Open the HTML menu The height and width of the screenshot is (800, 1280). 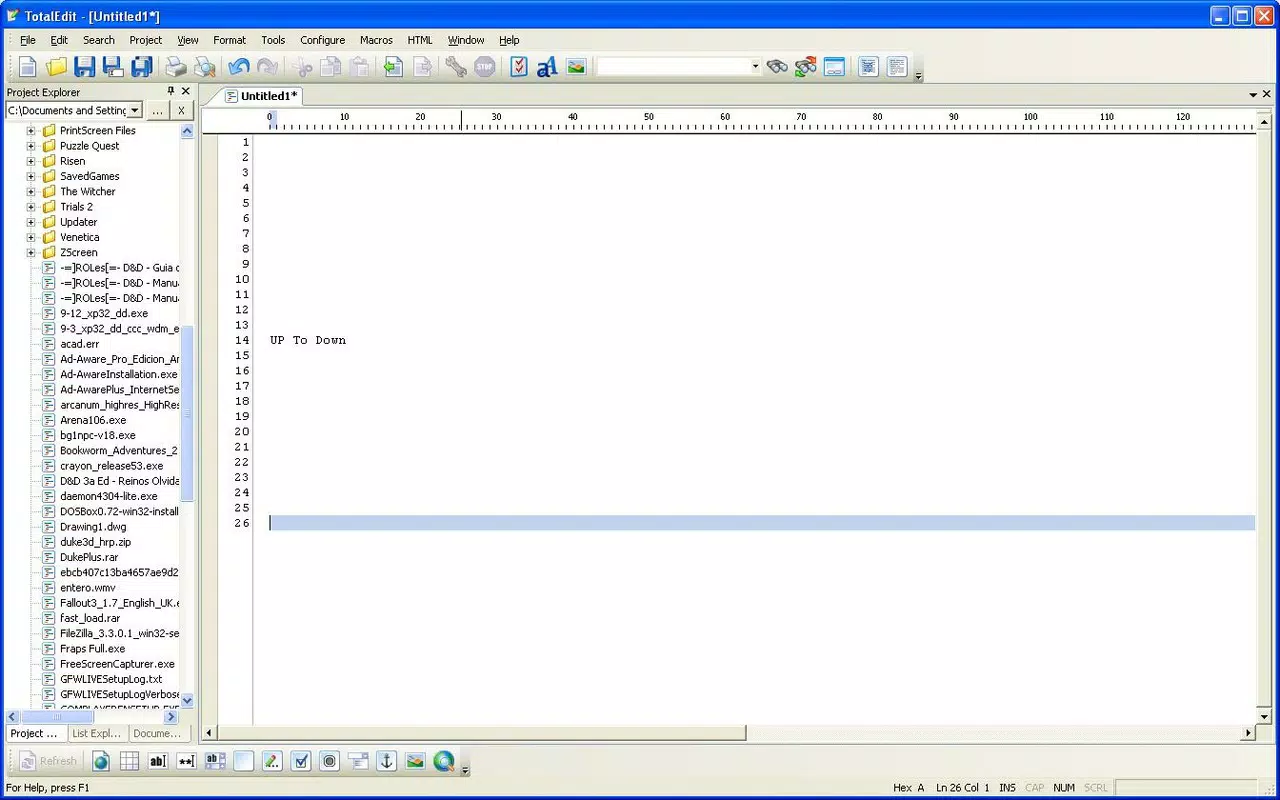click(x=420, y=40)
